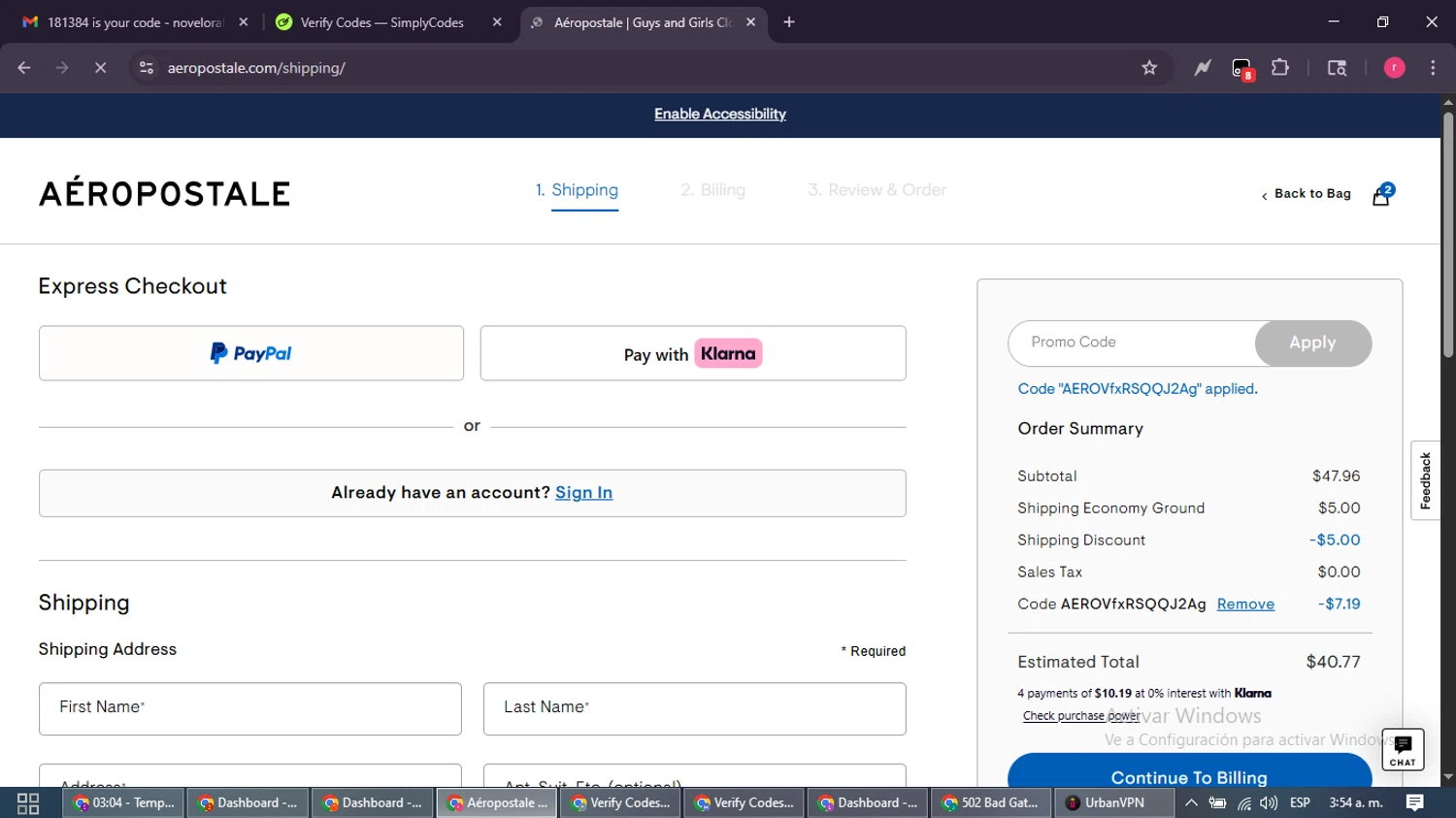Click the browser forward arrow

(x=62, y=68)
